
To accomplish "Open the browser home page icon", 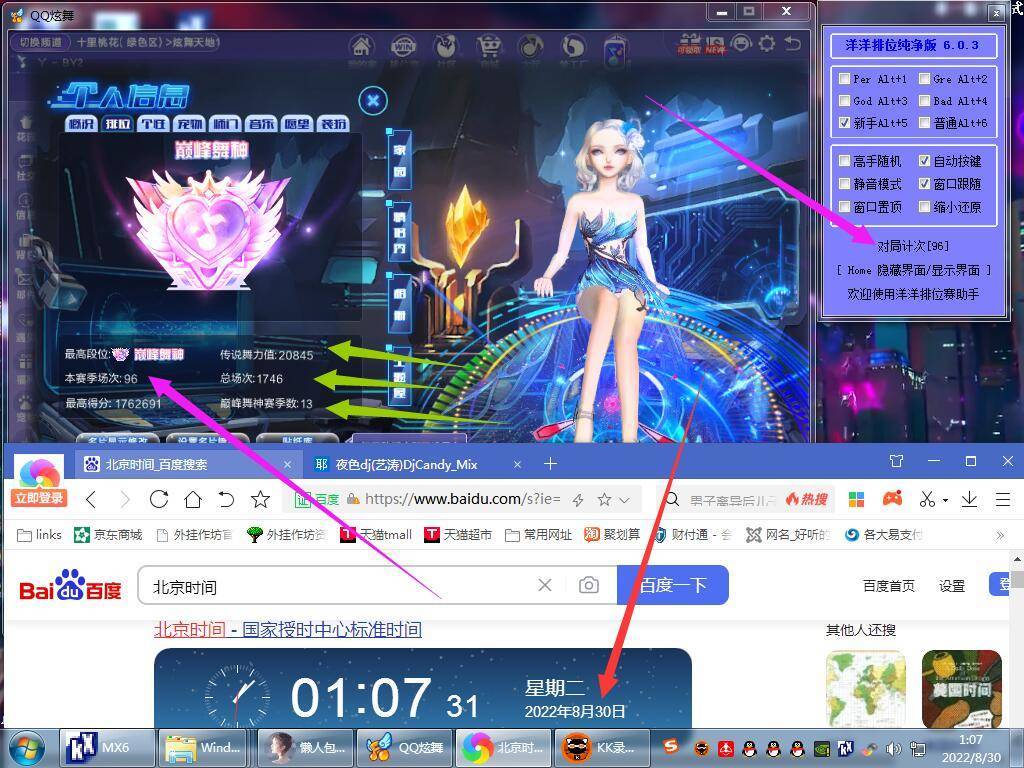I will (x=193, y=500).
